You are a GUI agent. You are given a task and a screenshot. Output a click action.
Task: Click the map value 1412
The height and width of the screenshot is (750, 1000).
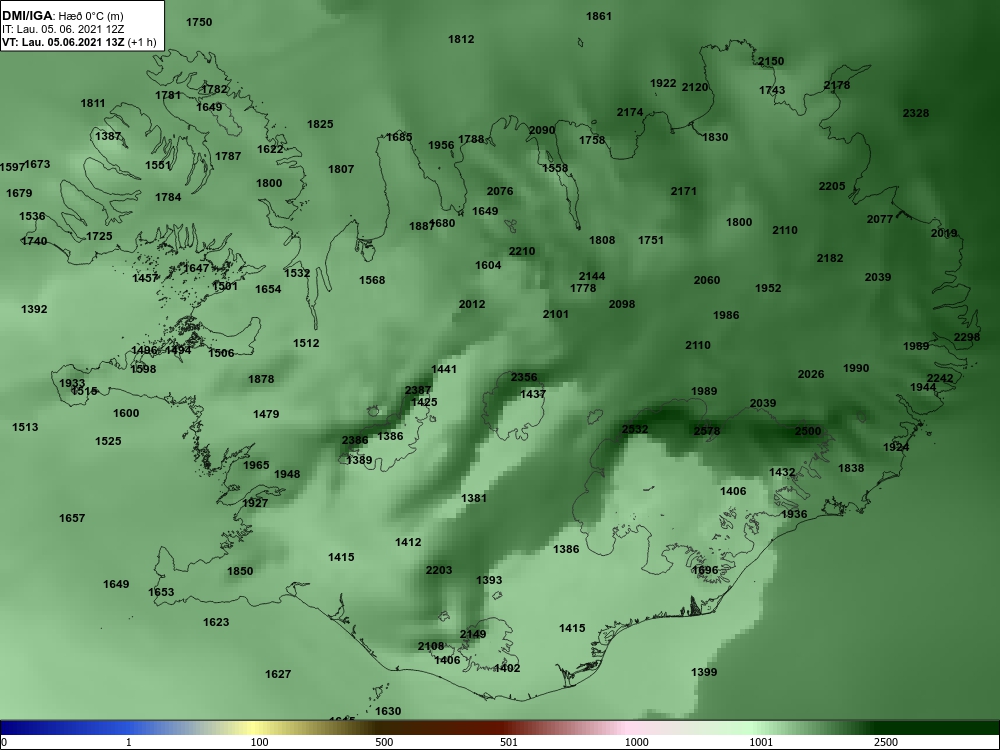[408, 542]
